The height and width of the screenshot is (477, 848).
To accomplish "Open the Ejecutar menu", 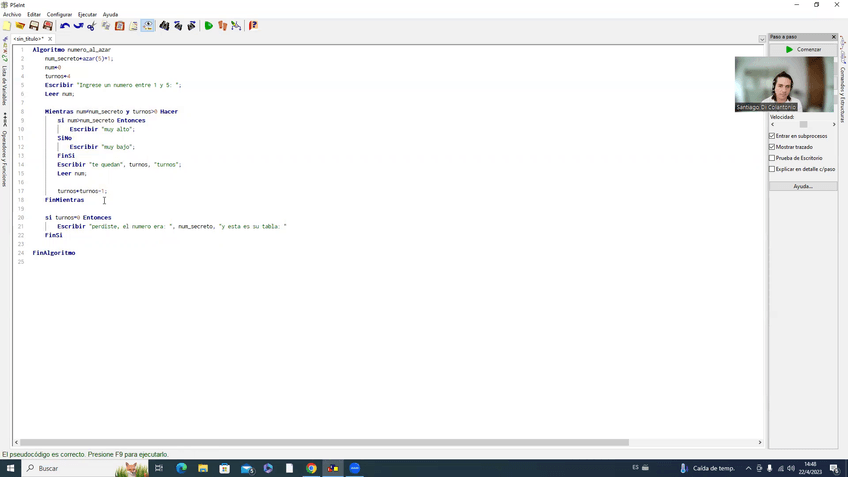I will pyautogui.click(x=87, y=14).
